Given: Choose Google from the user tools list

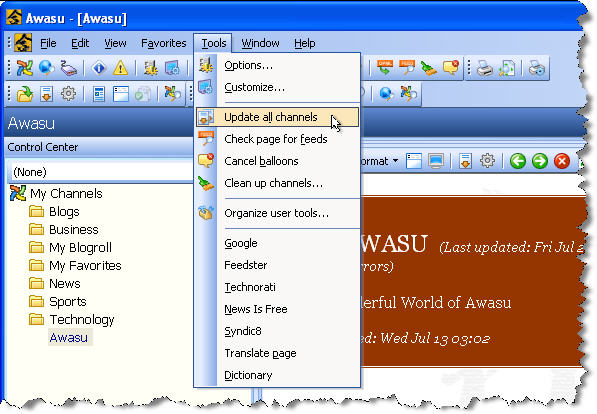Looking at the screenshot, I should coord(277,243).
